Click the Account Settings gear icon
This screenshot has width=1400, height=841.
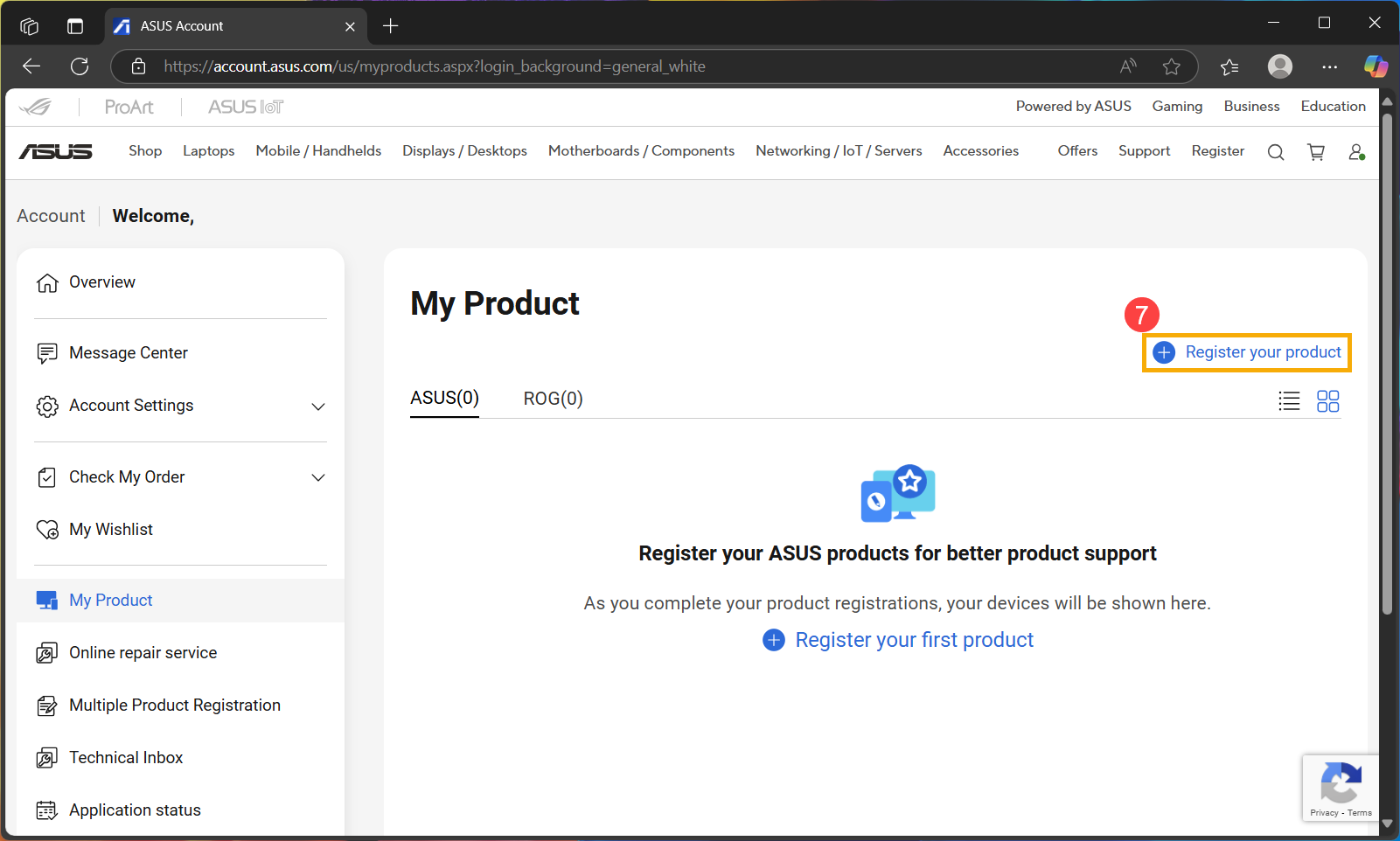click(x=47, y=407)
